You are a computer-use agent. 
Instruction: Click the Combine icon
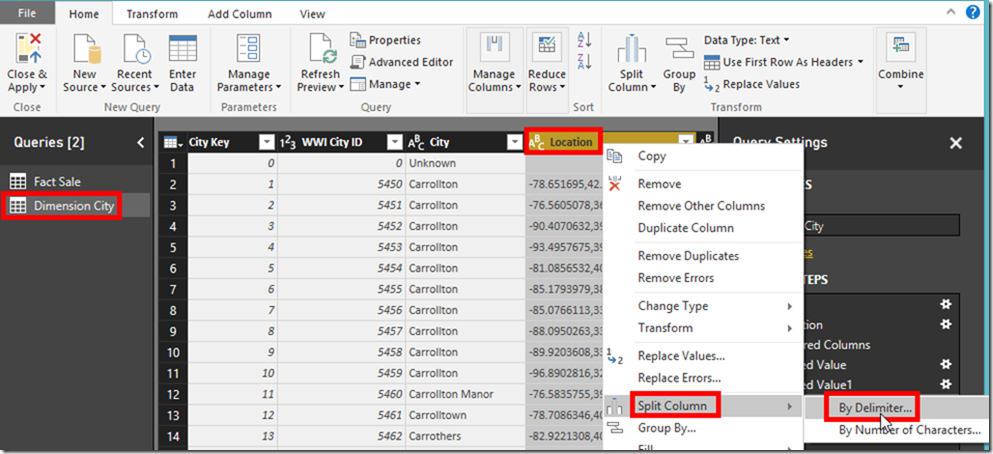tap(901, 49)
